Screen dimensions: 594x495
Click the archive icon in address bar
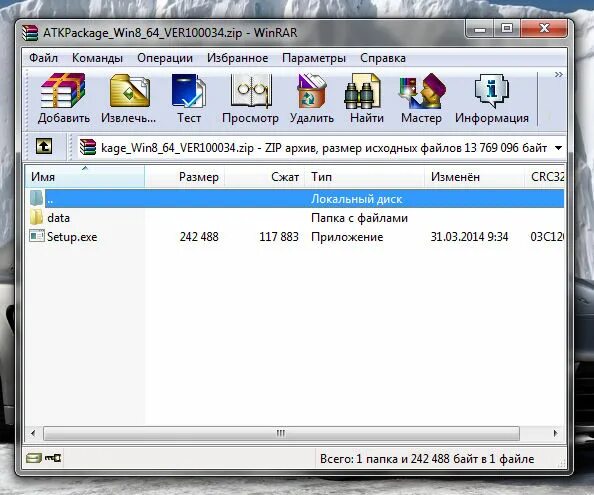click(88, 147)
